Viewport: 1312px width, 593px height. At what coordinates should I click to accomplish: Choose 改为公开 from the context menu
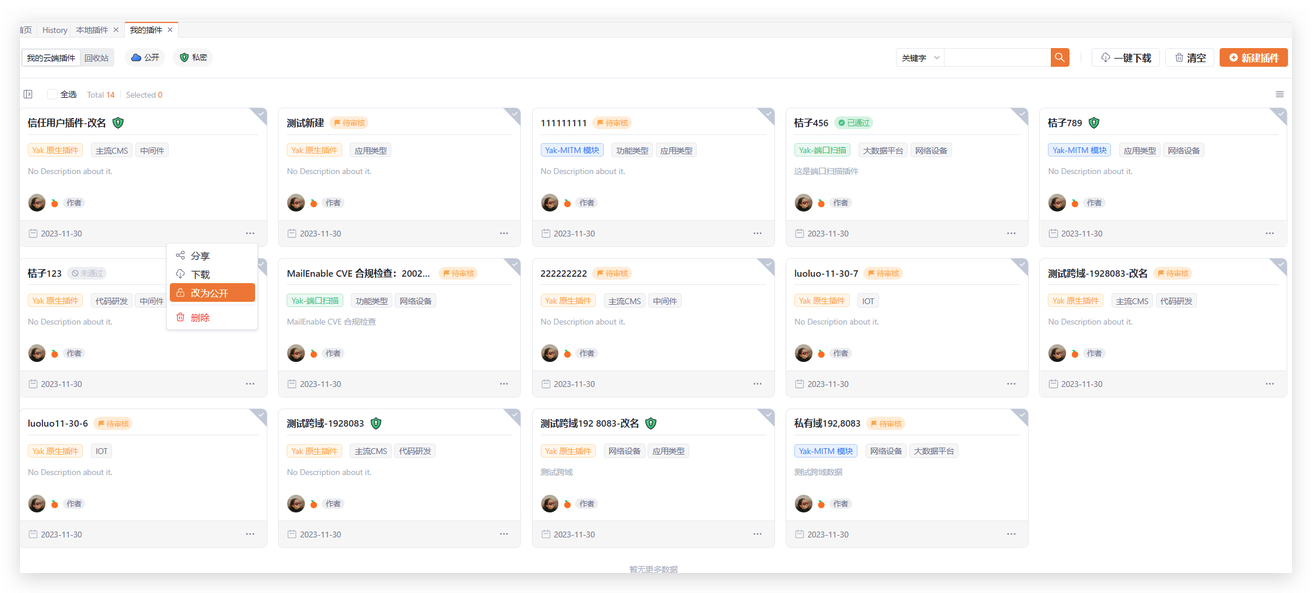(x=211, y=293)
